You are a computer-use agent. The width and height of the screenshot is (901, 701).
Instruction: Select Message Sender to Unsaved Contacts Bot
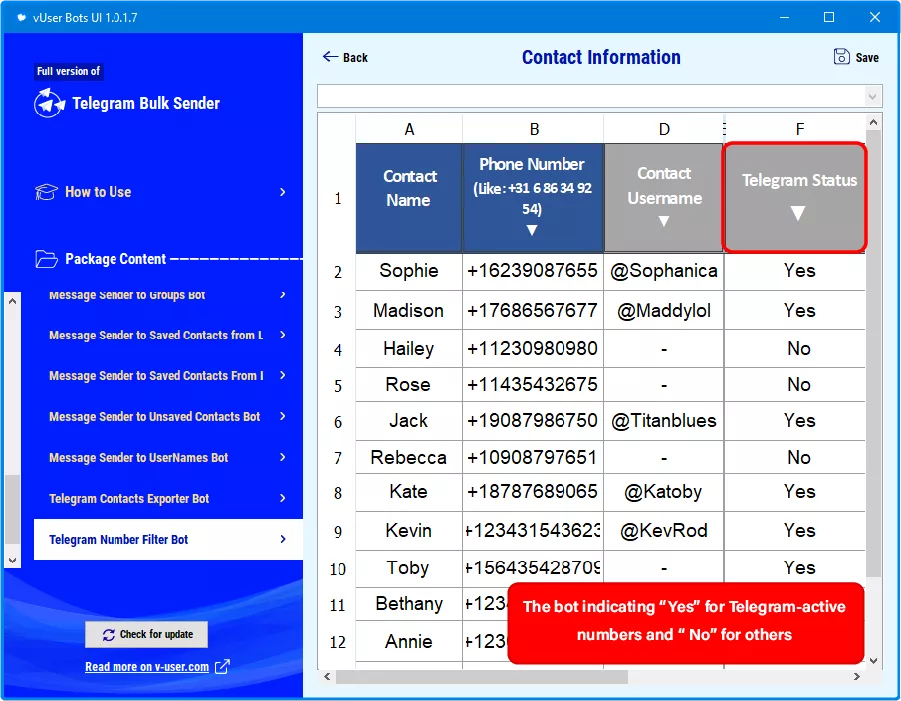[x=168, y=416]
